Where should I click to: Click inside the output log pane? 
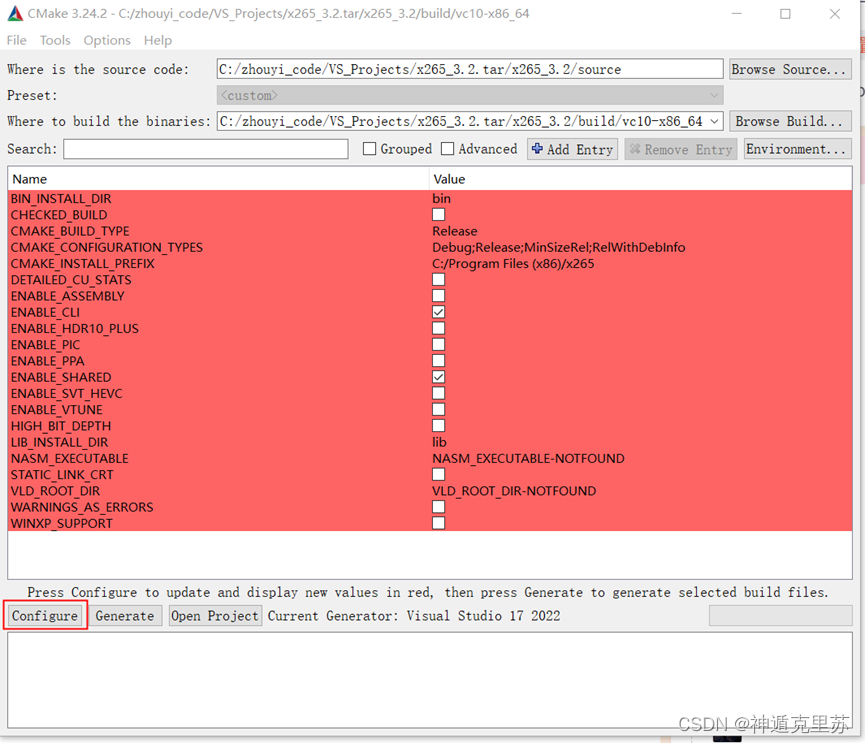(x=430, y=680)
